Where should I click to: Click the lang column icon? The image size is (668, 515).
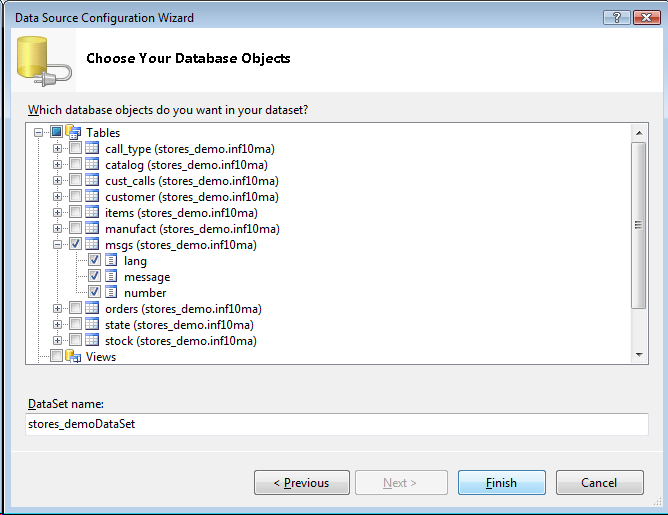coord(111,261)
